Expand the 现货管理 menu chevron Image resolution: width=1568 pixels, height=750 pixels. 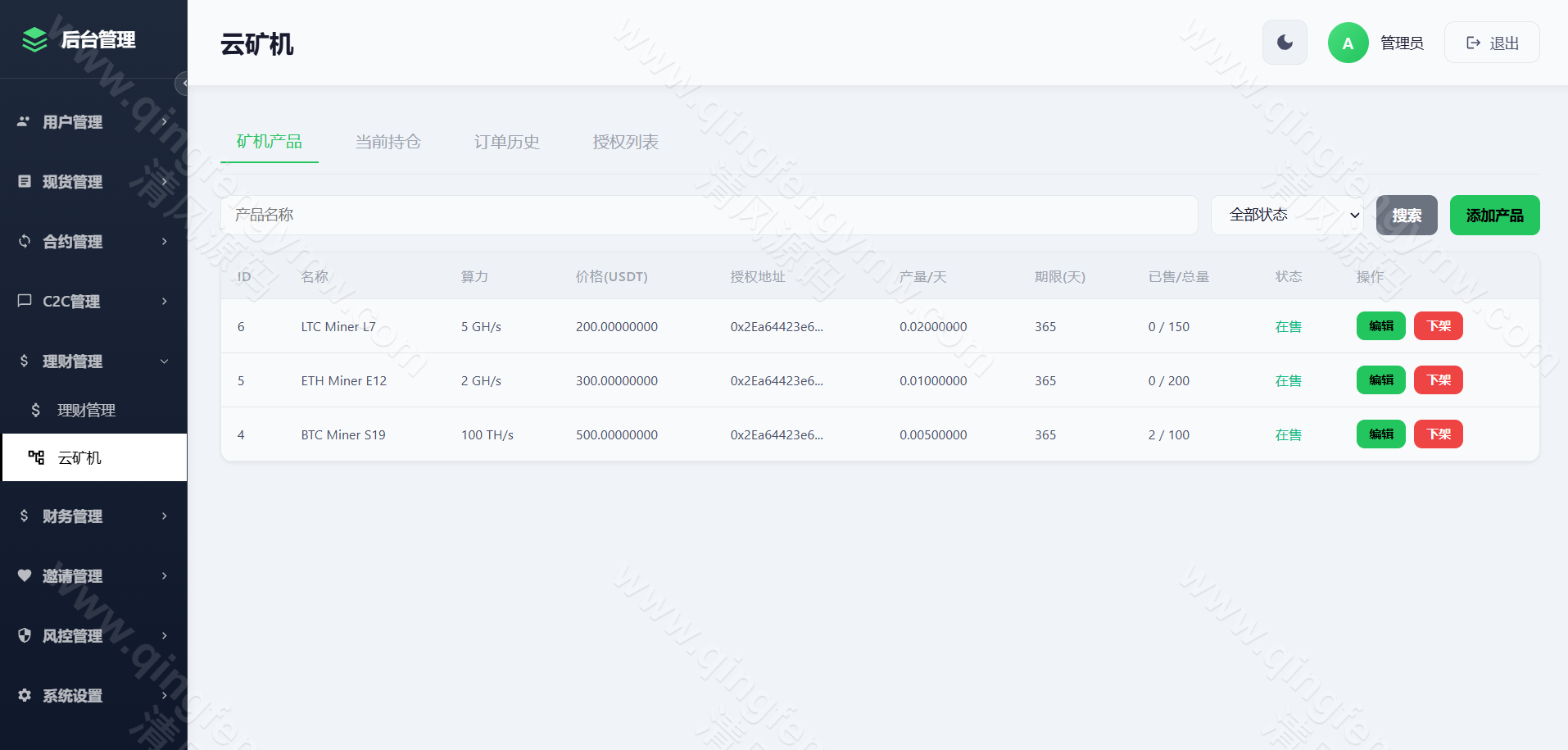[165, 181]
